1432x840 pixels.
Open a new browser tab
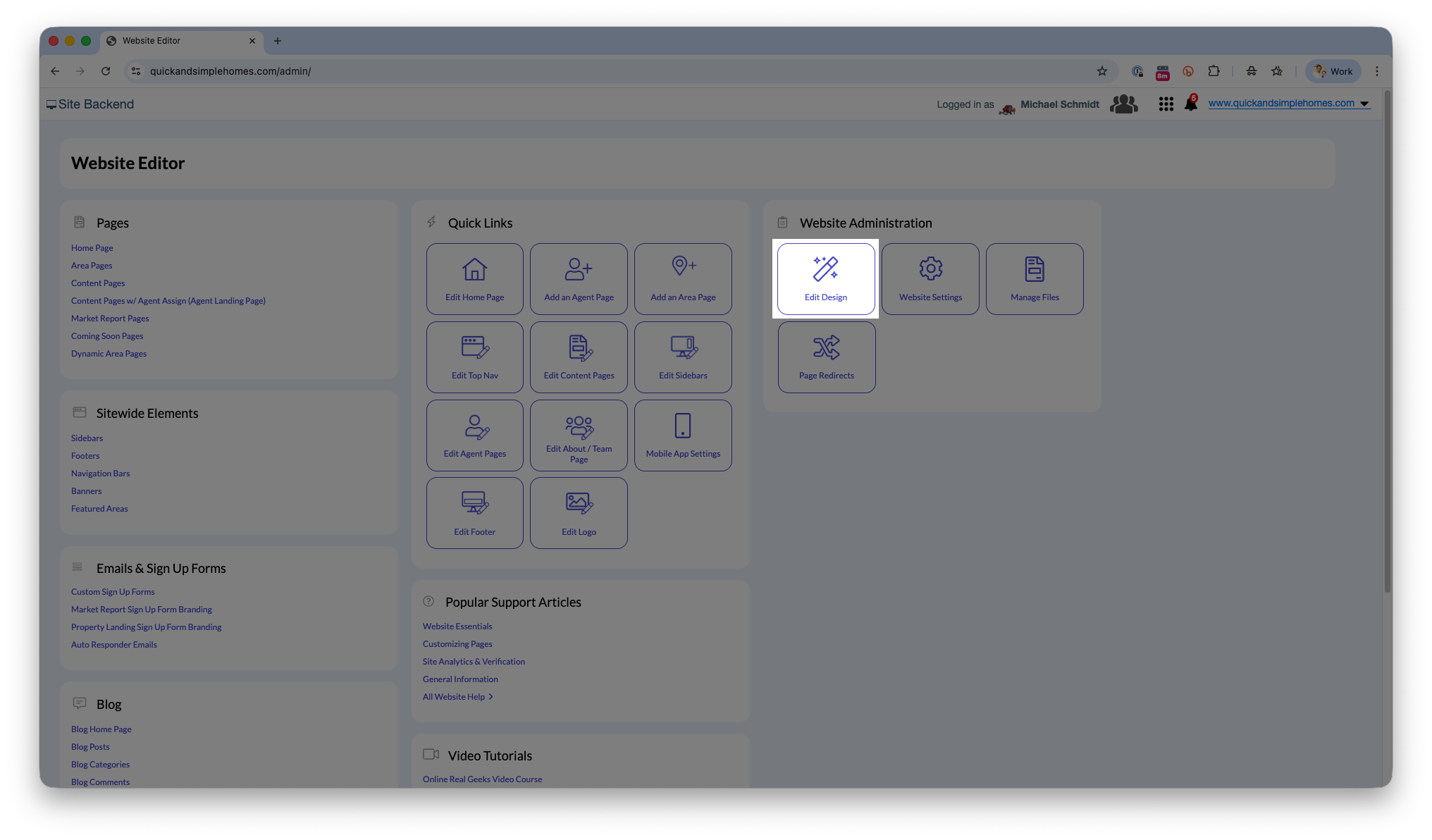pyautogui.click(x=278, y=41)
